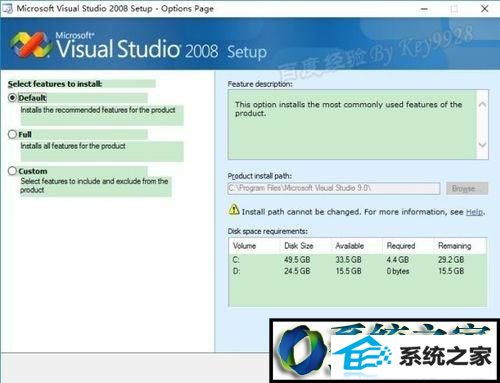Click the install path warning icon
Image resolution: width=500 pixels, height=383 pixels.
234,210
